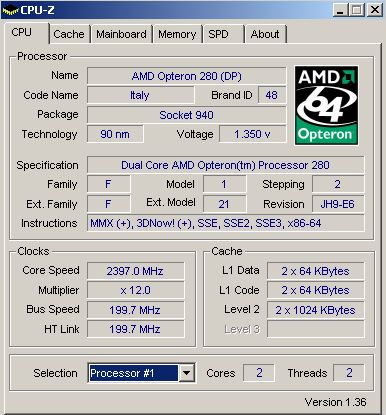Viewport: 386px width, 415px height.
Task: Click the CPU-Z window title text
Action: [x=37, y=10]
